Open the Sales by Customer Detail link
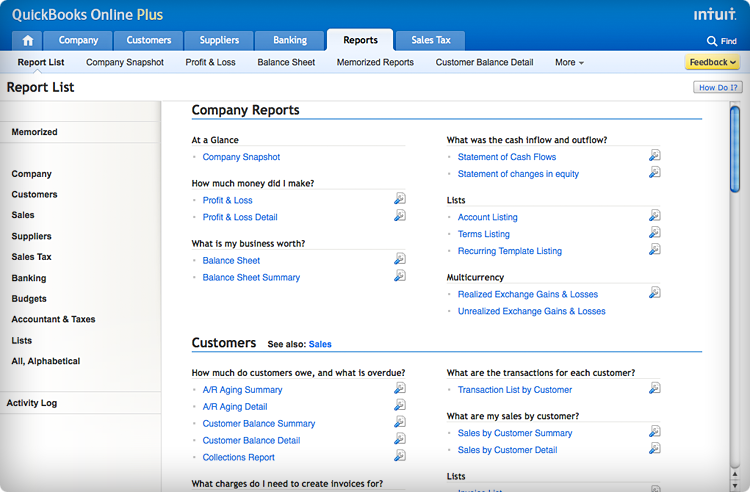Image resolution: width=750 pixels, height=492 pixels. click(x=507, y=450)
